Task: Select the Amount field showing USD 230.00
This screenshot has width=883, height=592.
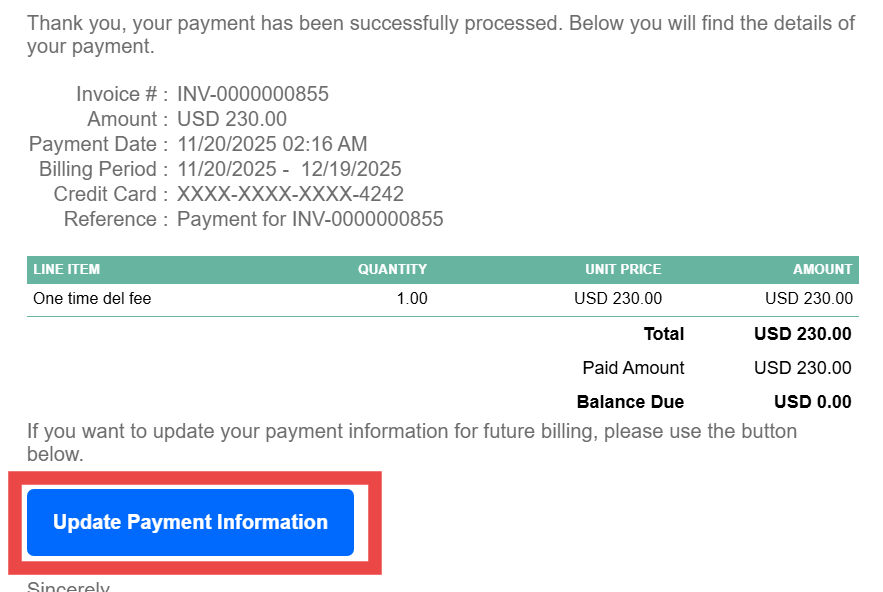Action: [x=232, y=120]
